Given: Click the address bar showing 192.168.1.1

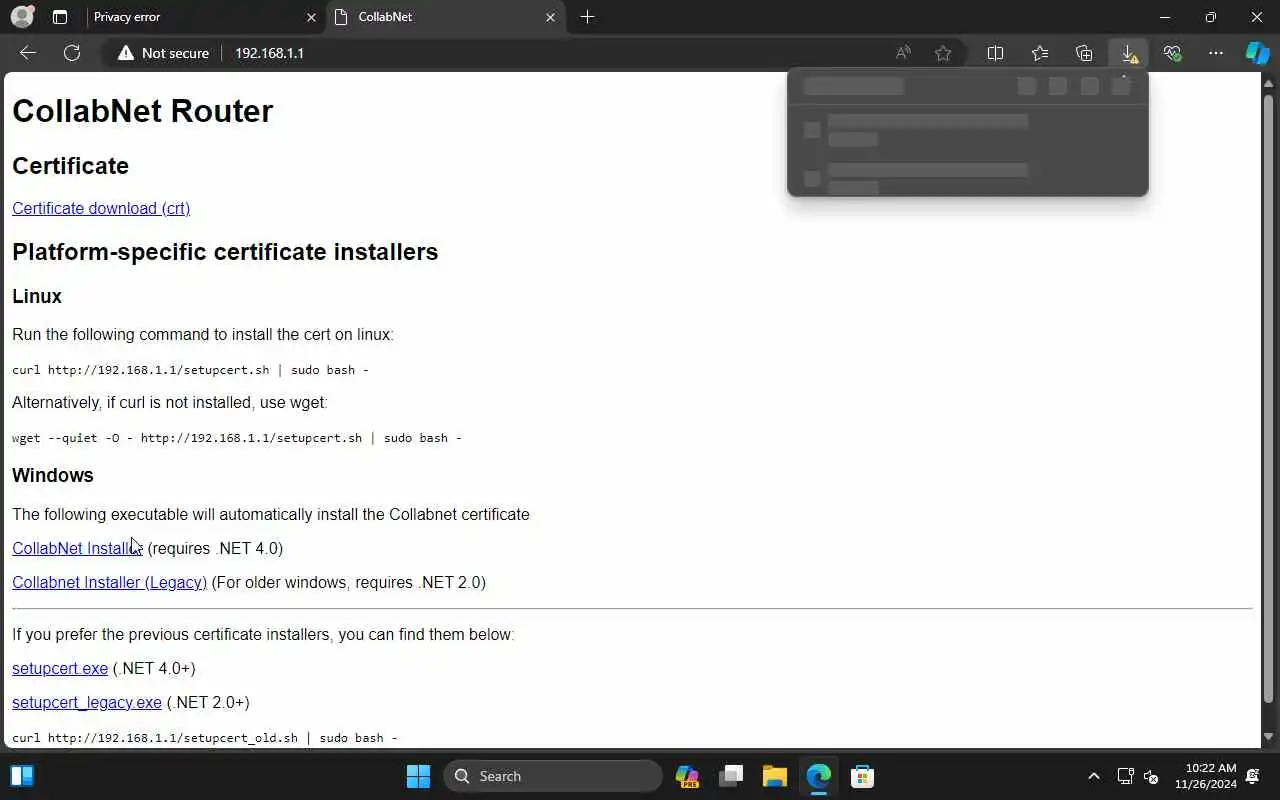Looking at the screenshot, I should point(269,53).
